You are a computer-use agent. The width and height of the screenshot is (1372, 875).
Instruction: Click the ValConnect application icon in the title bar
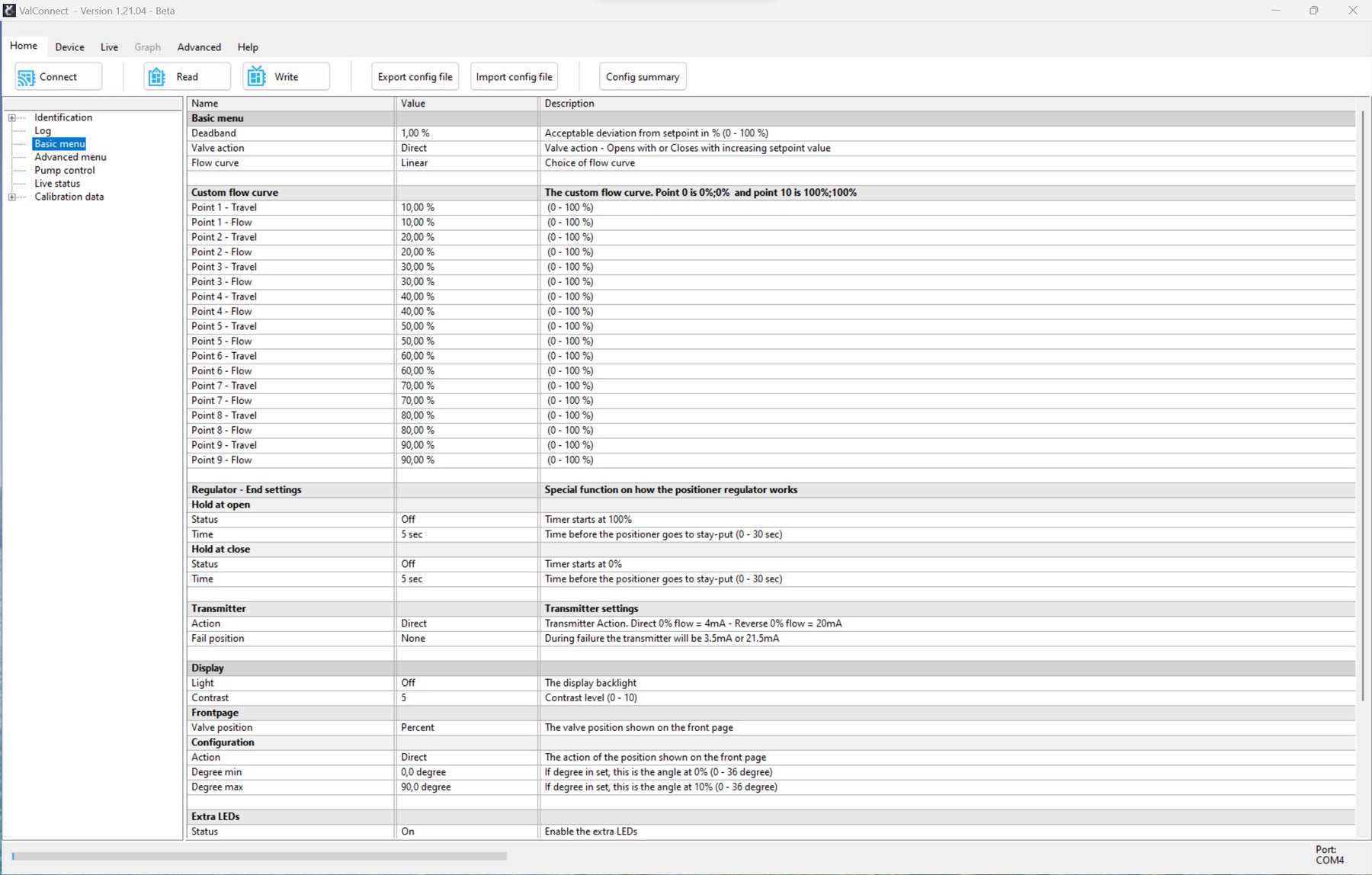8,10
